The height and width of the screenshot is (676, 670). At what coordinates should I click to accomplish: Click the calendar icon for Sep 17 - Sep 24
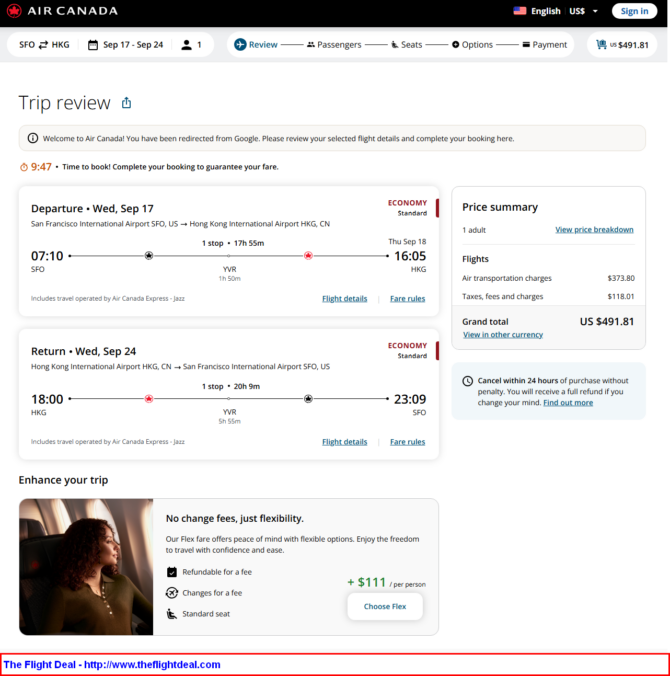coord(93,45)
